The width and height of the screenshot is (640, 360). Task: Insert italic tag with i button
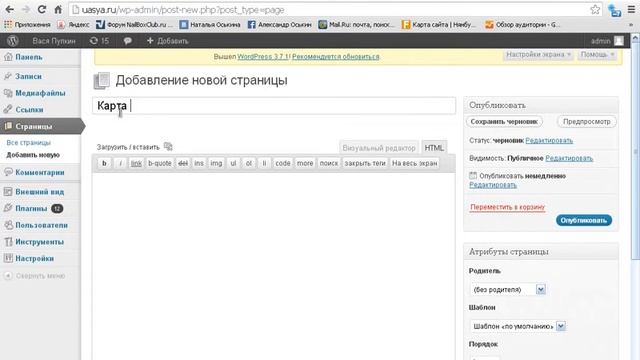tap(120, 163)
